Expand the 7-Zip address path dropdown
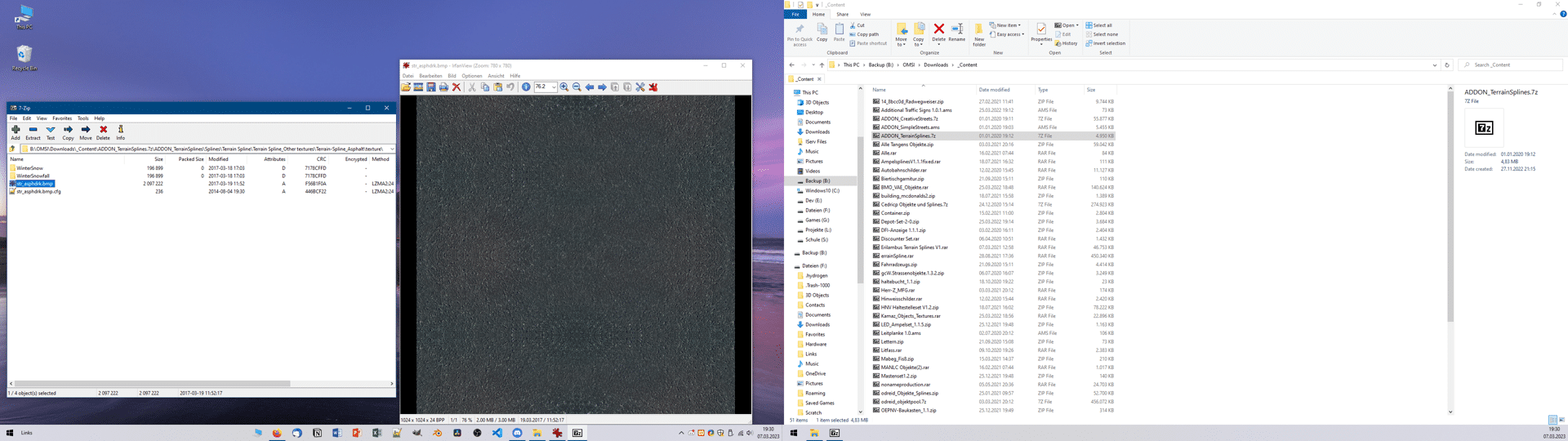The height and width of the screenshot is (441, 1568). [392, 149]
